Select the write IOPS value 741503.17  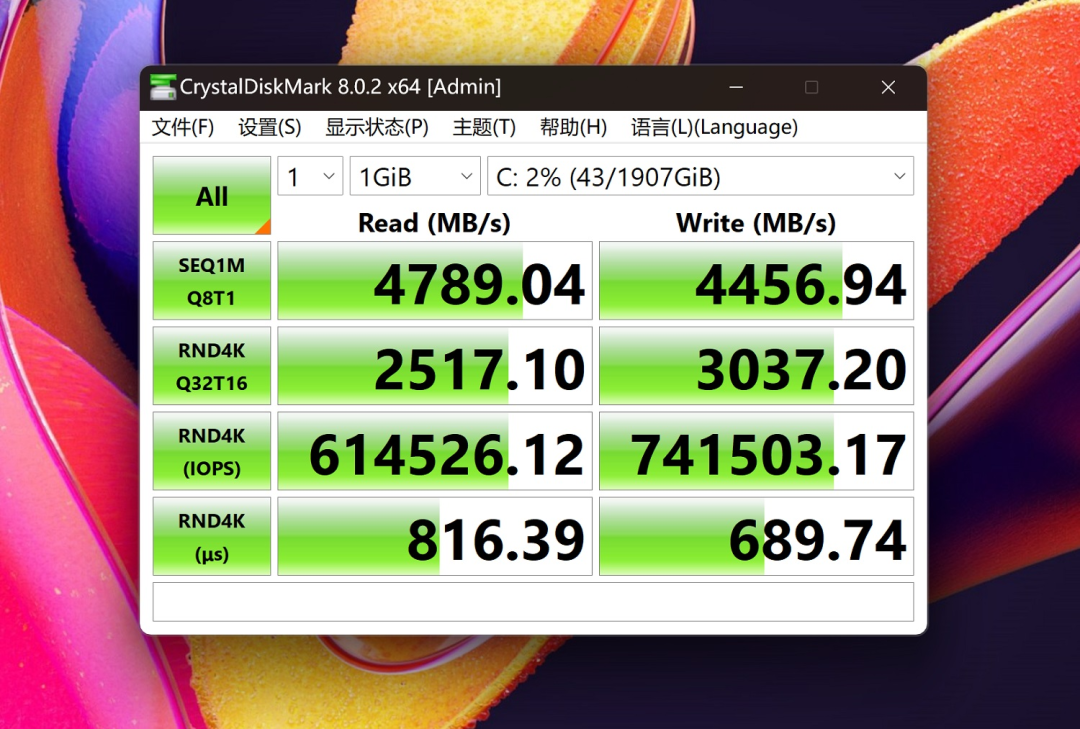756,451
